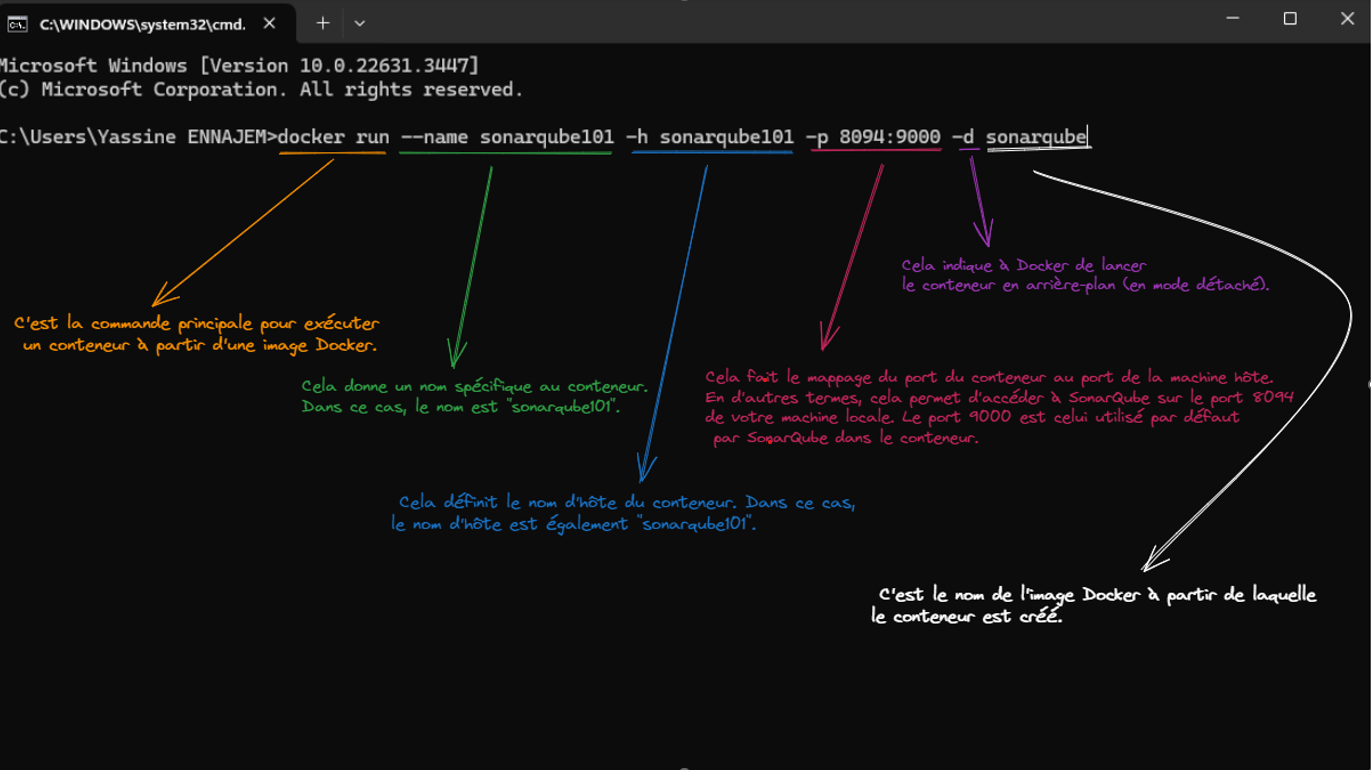The height and width of the screenshot is (770, 1371).
Task: Close the cmd tab with its X
Action: (269, 23)
